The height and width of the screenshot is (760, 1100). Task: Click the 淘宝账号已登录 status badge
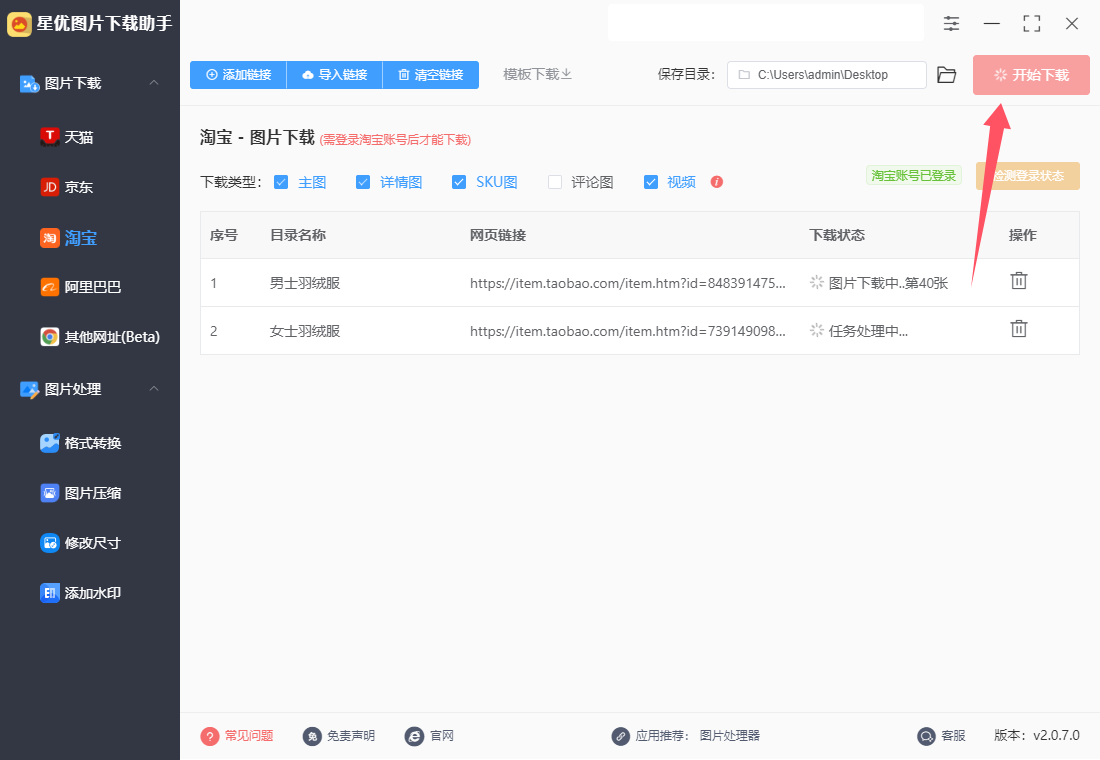pyautogui.click(x=913, y=175)
